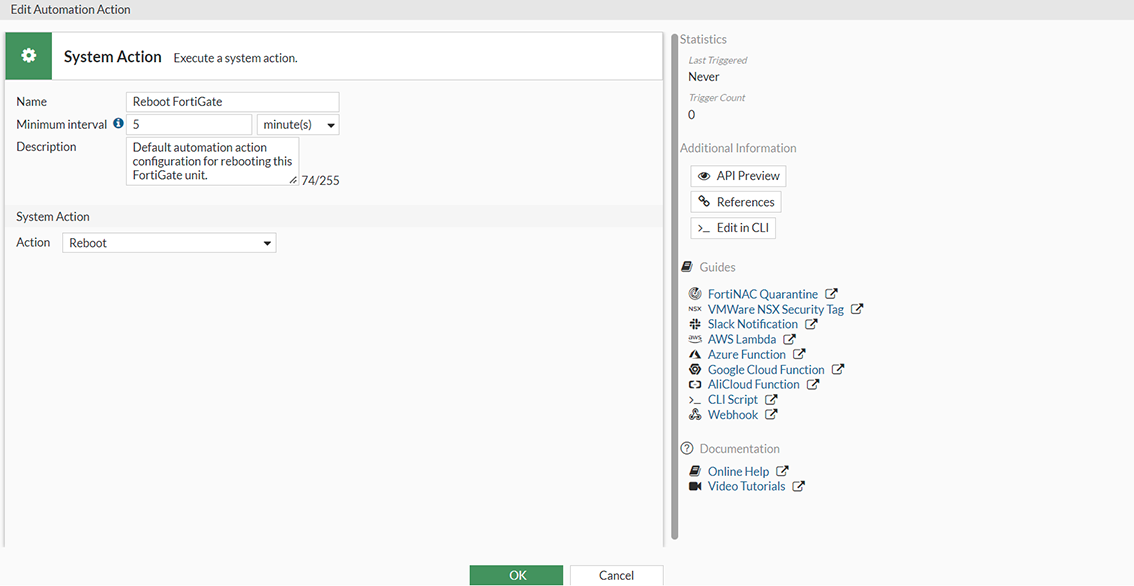Open the CLI Script guide link
This screenshot has width=1134, height=586.
coord(733,399)
